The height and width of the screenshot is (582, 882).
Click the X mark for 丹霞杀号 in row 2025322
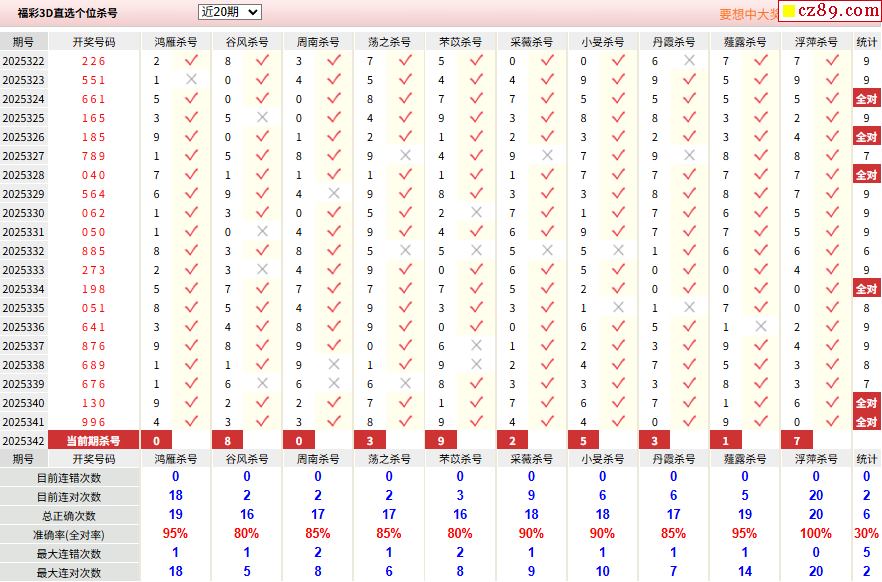[x=689, y=60]
